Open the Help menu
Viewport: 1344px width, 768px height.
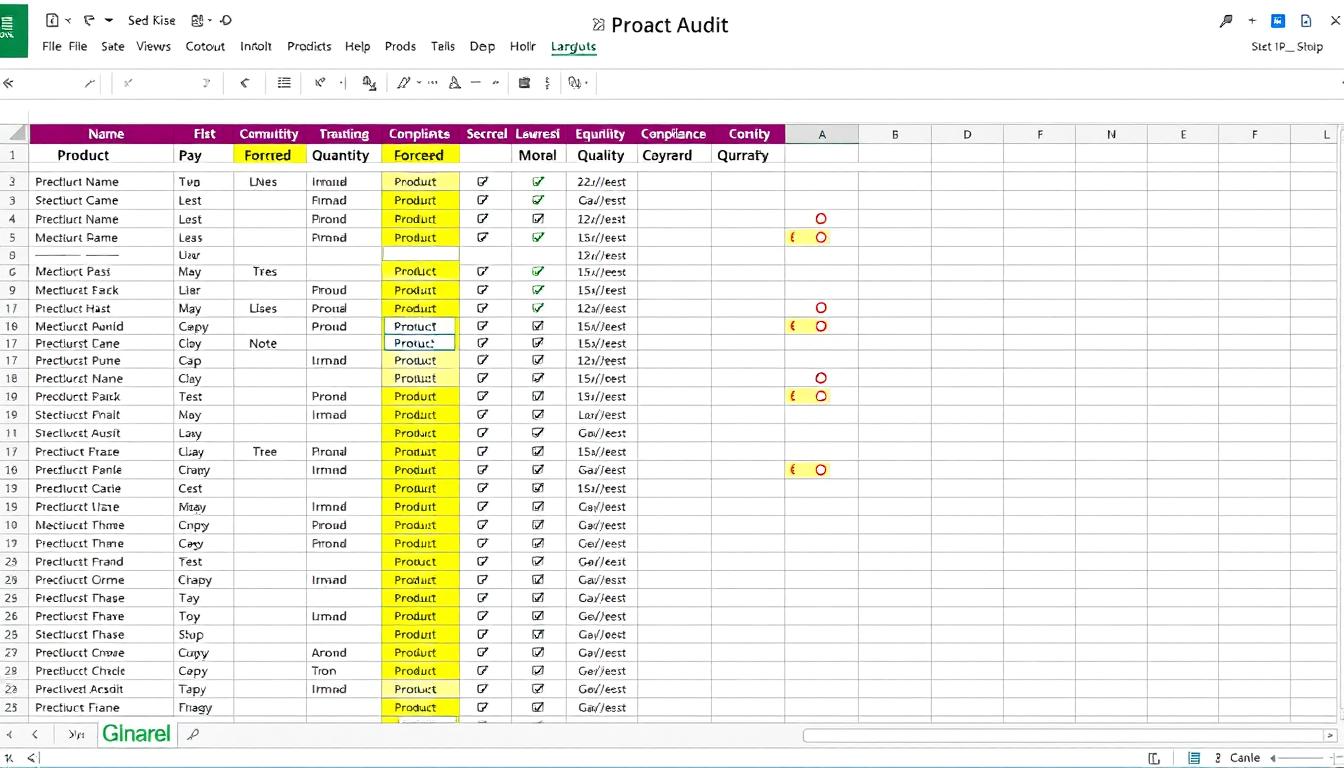(x=357, y=46)
